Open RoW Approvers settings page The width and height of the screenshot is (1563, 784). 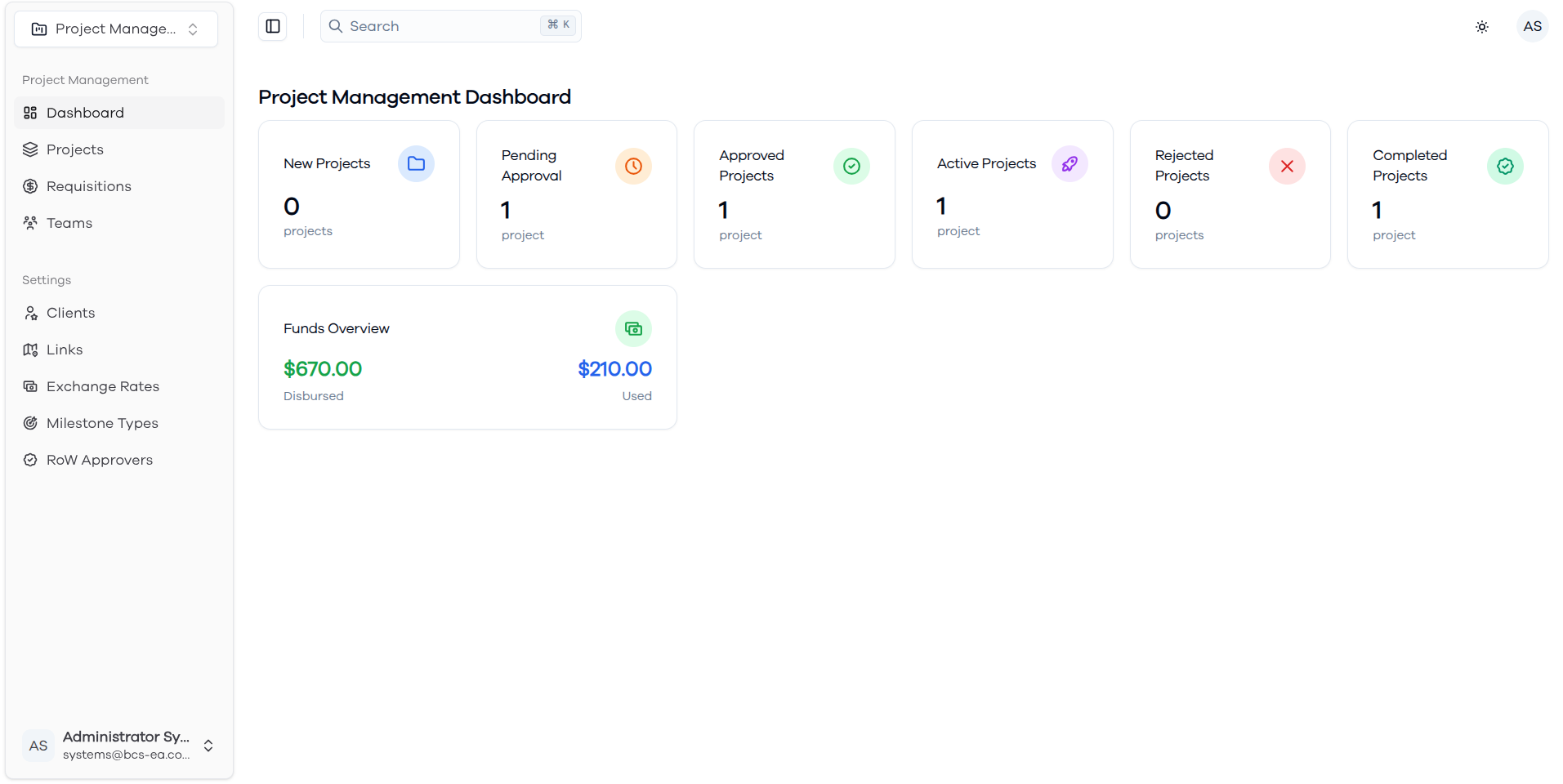click(x=119, y=460)
